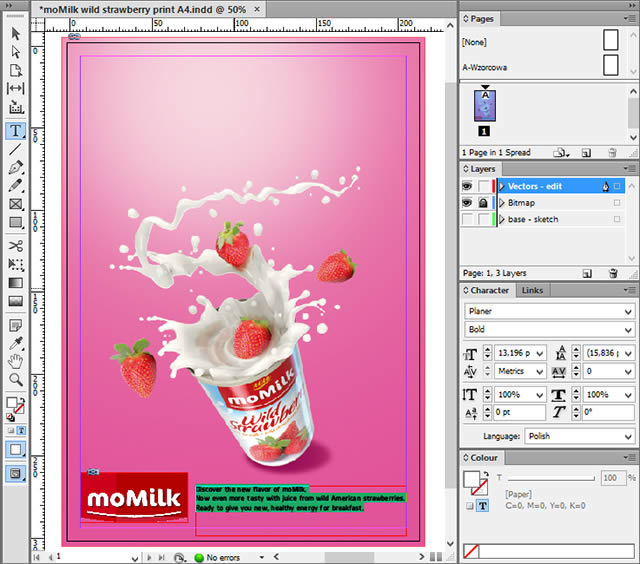Click the Fill and Stroke swatch in toolbox
Viewport: 640px width, 564px height.
15,406
